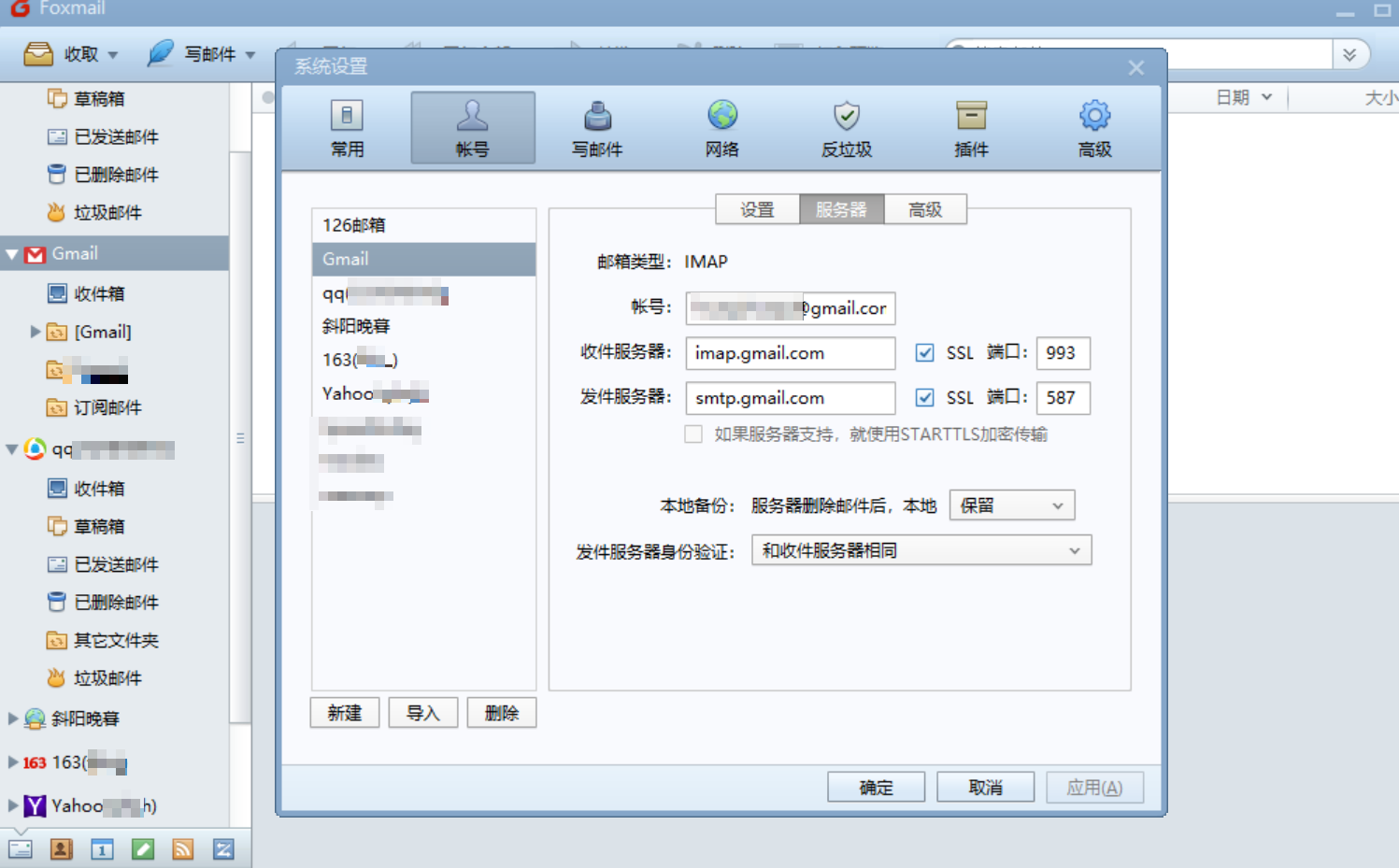Expand the 斜阳晚春 account in sidebar

tap(13, 719)
